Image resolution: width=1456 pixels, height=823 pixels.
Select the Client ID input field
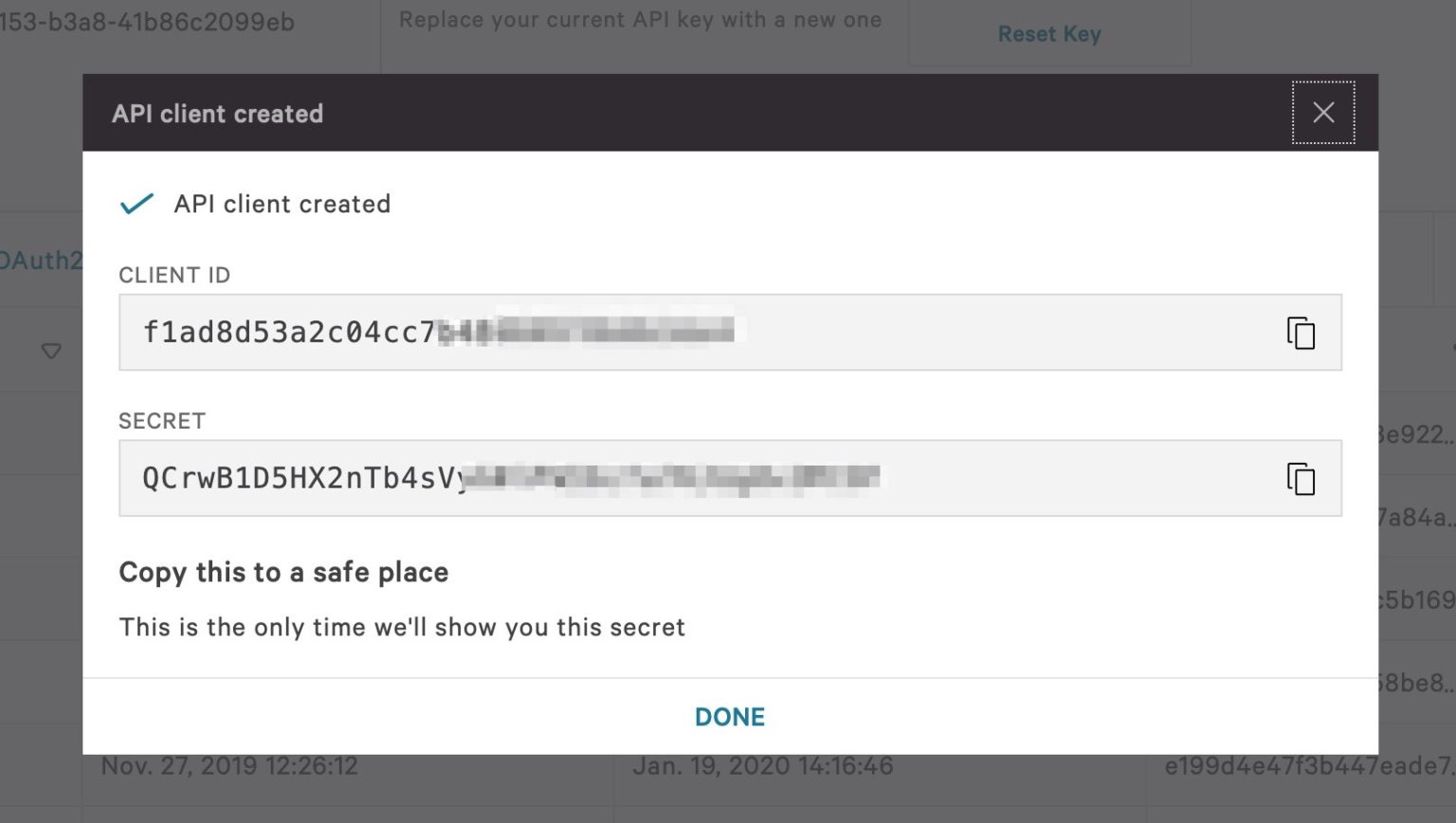click(664, 333)
